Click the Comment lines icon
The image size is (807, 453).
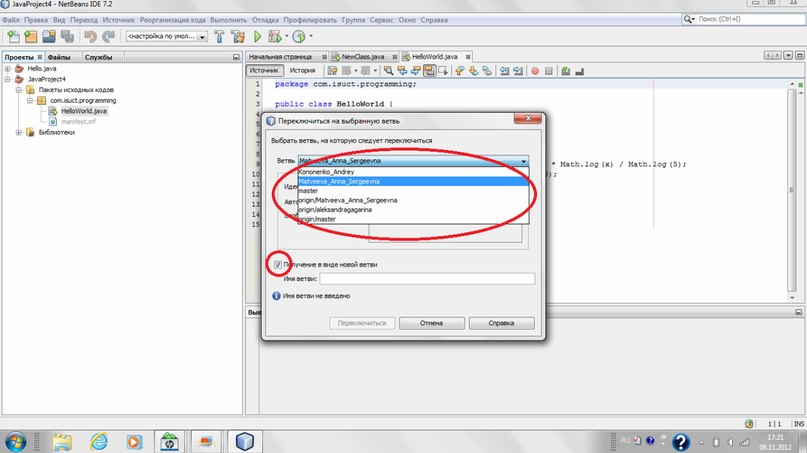(x=566, y=71)
